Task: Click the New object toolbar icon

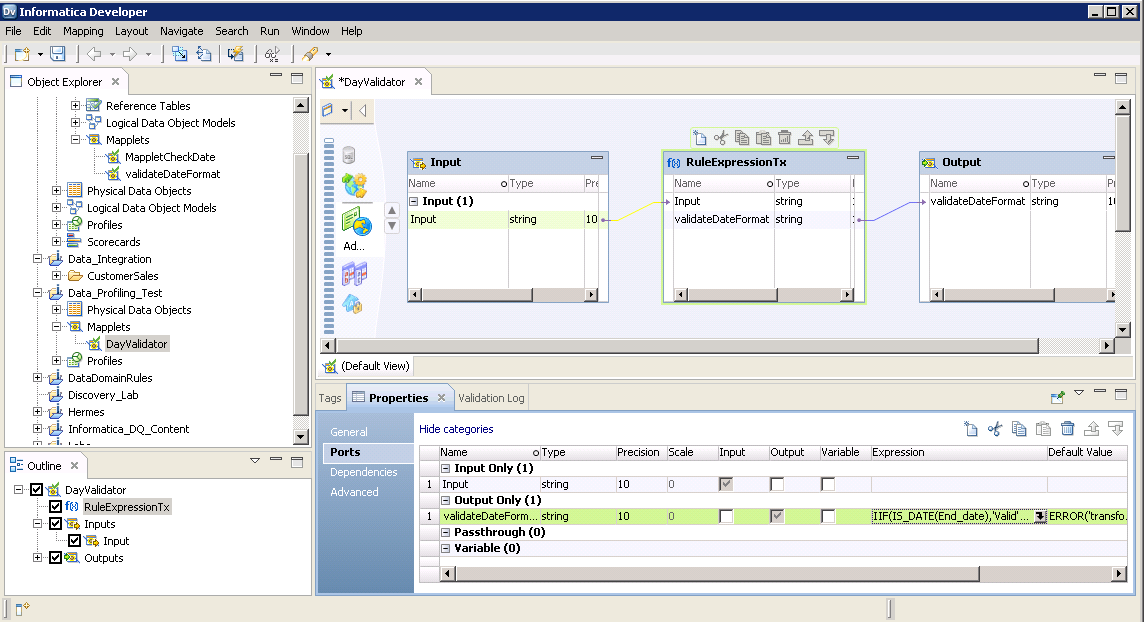Action: (x=23, y=53)
